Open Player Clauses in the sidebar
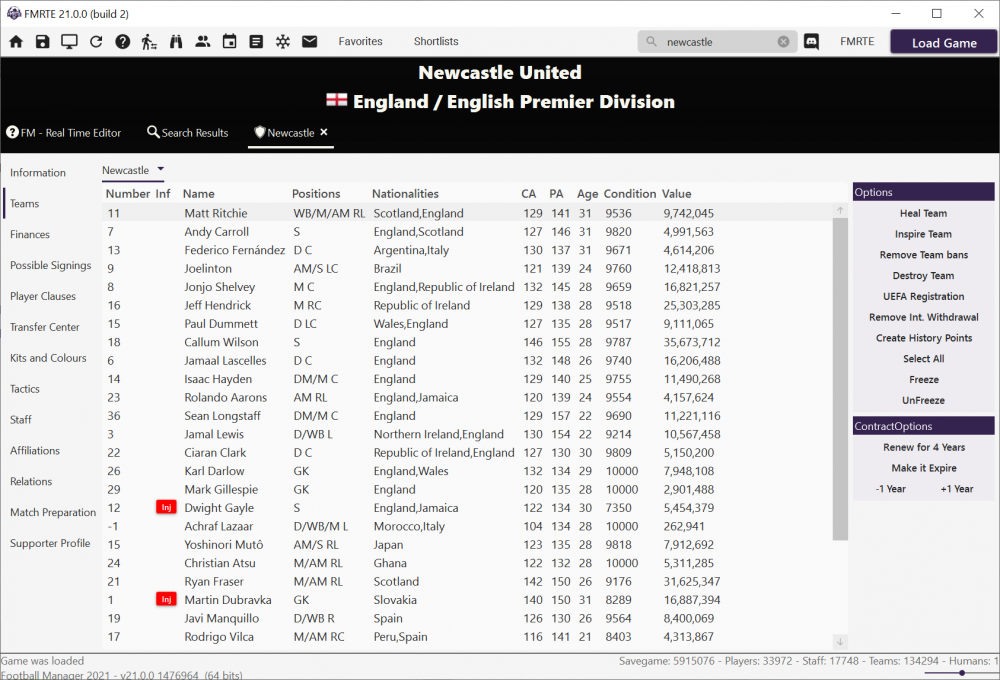Viewport: 1000px width, 680px height. point(43,296)
